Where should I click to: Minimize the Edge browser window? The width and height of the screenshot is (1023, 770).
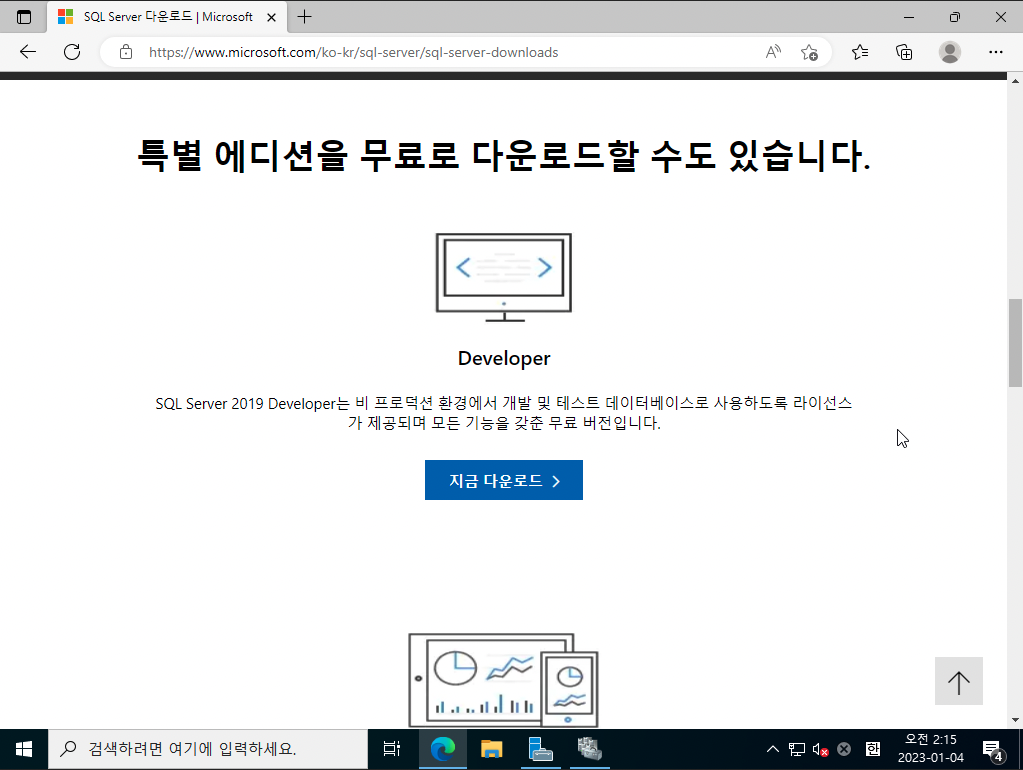coord(909,17)
